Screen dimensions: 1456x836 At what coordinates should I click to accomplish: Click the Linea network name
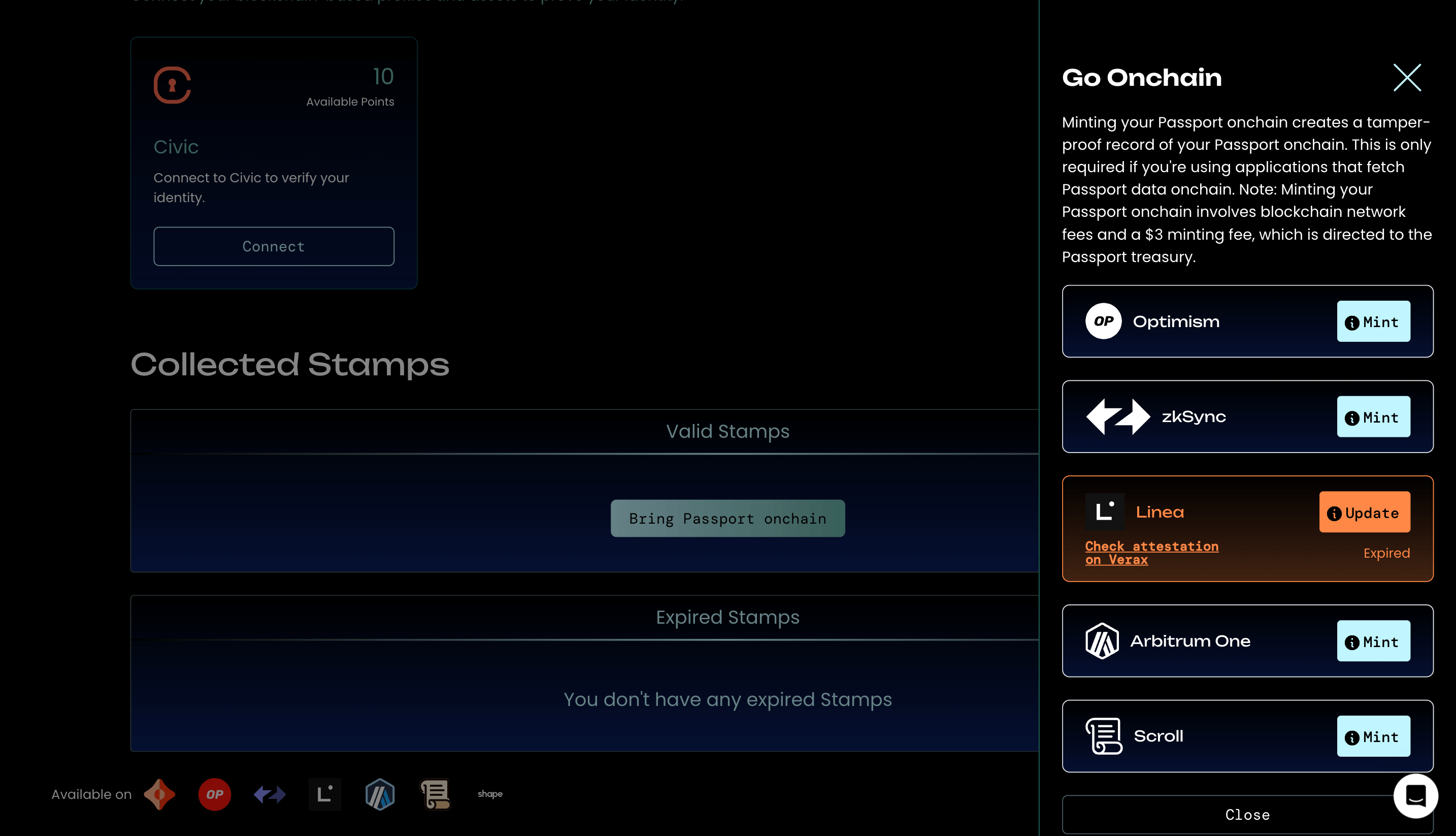[x=1160, y=511]
